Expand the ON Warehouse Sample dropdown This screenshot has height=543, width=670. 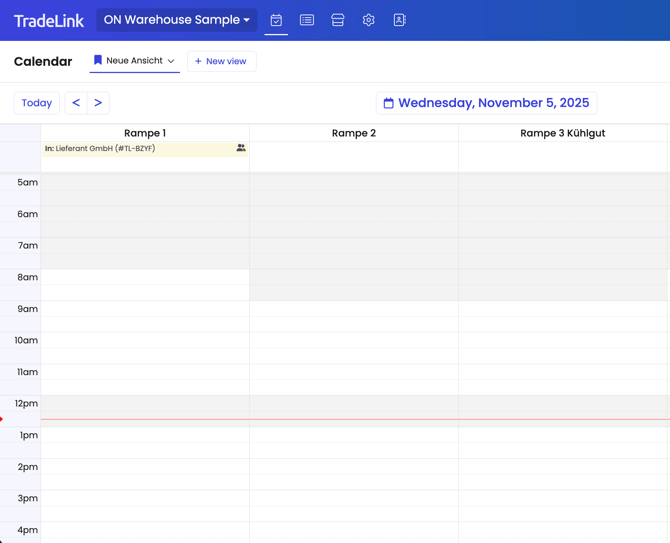tap(176, 20)
